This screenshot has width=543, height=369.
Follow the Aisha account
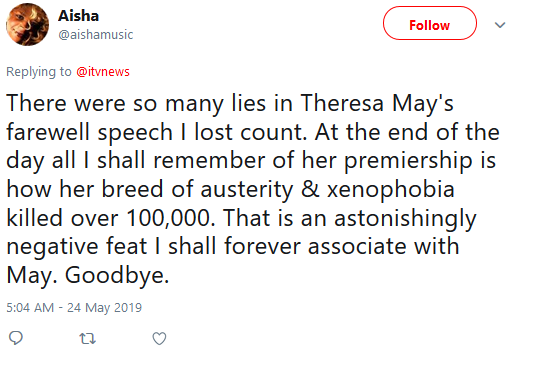point(429,24)
